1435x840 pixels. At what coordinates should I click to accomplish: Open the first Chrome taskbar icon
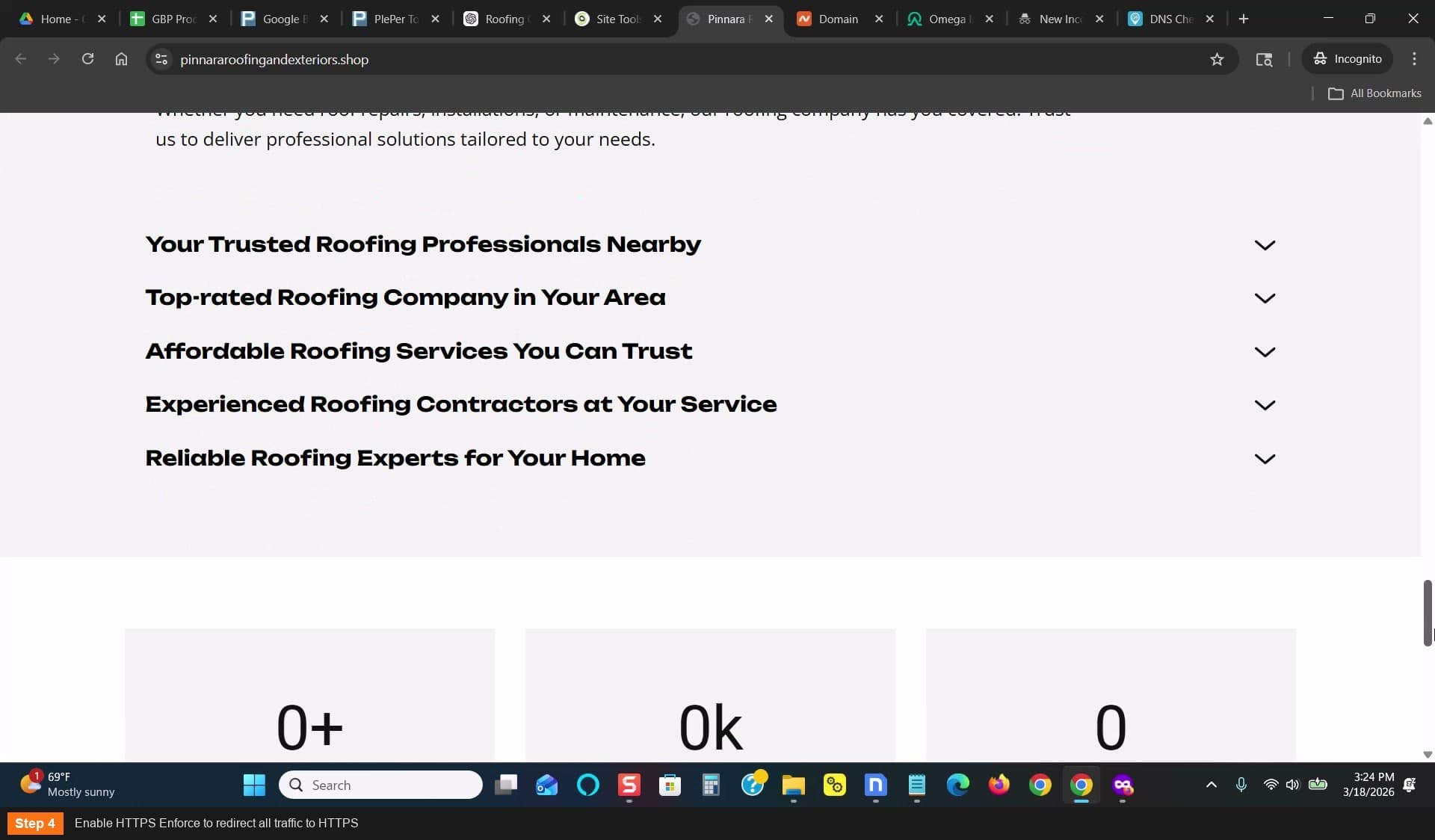pos(1040,785)
